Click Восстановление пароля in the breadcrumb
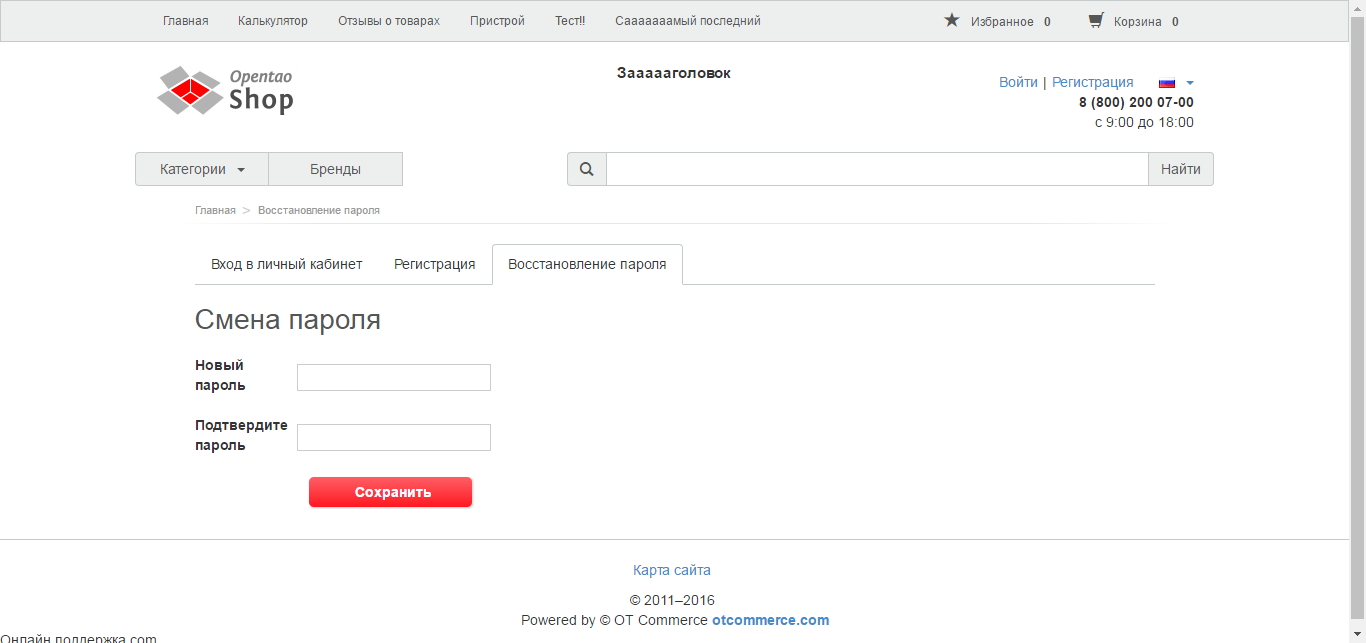Screen dimensions: 1366x643 click(x=319, y=210)
